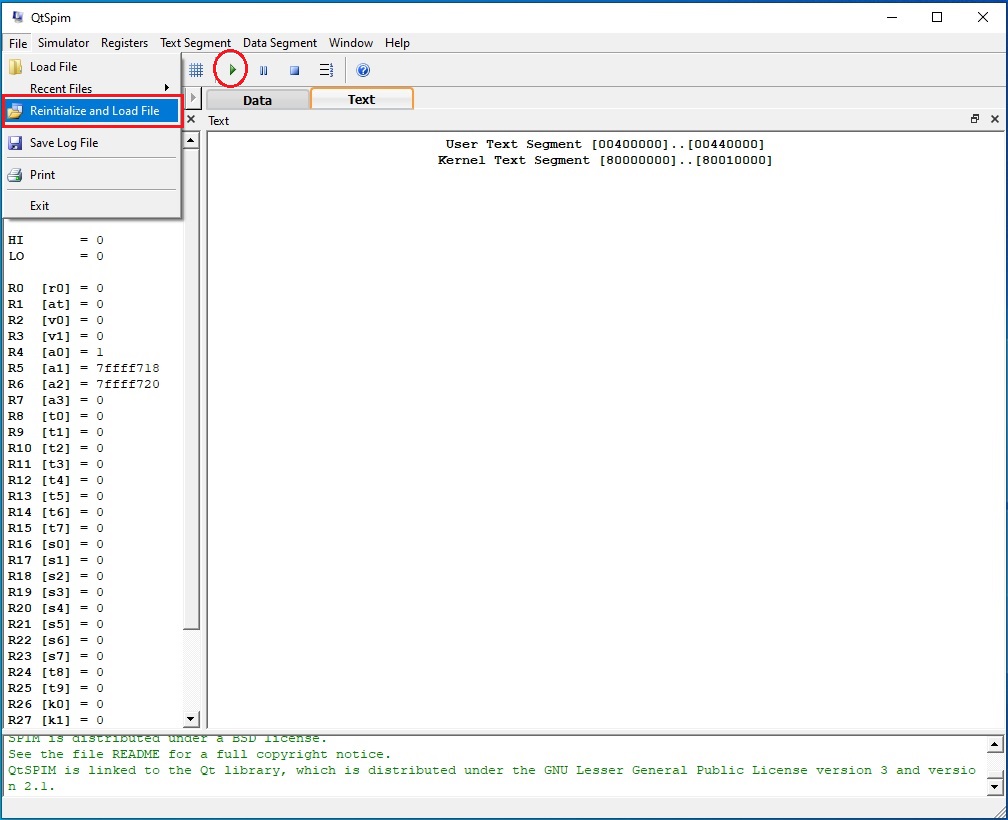1008x820 pixels.
Task: Switch to the Text tab
Action: pyautogui.click(x=361, y=99)
